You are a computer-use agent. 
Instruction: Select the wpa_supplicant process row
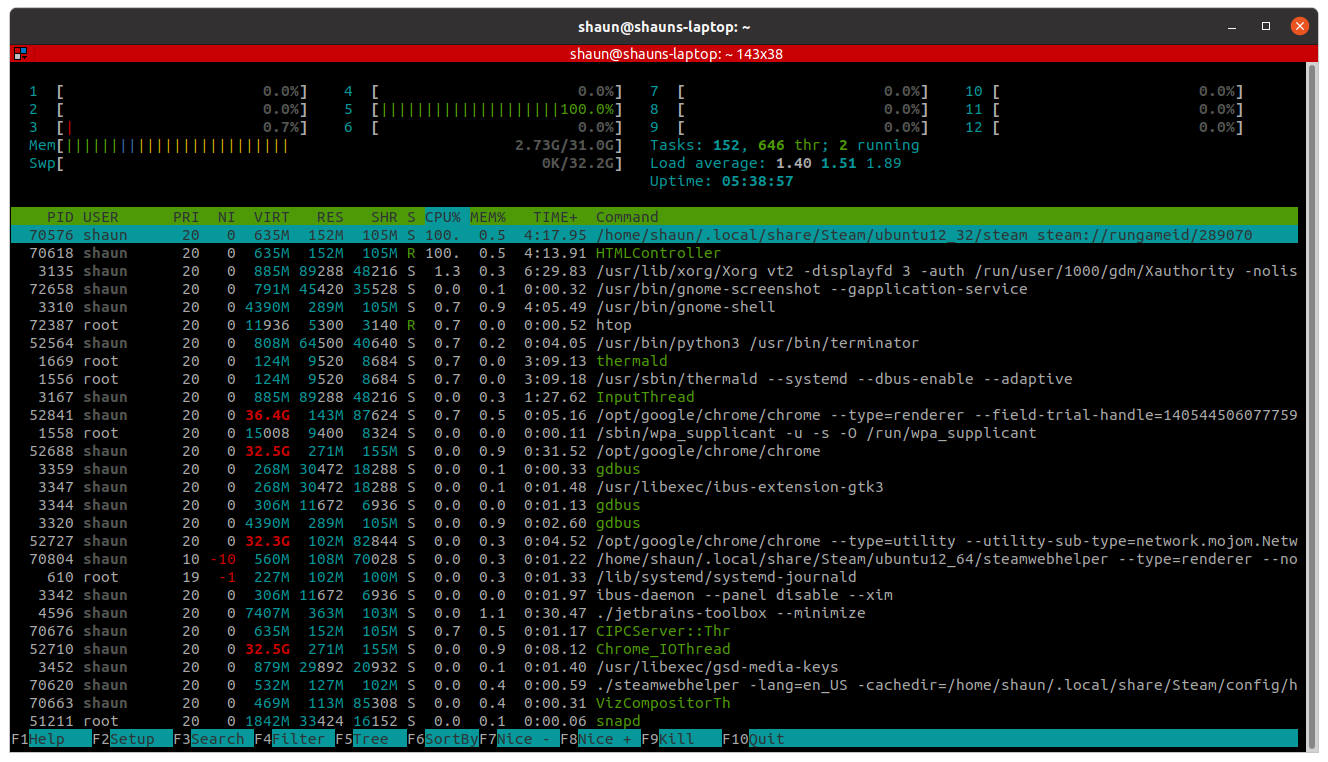coord(654,433)
